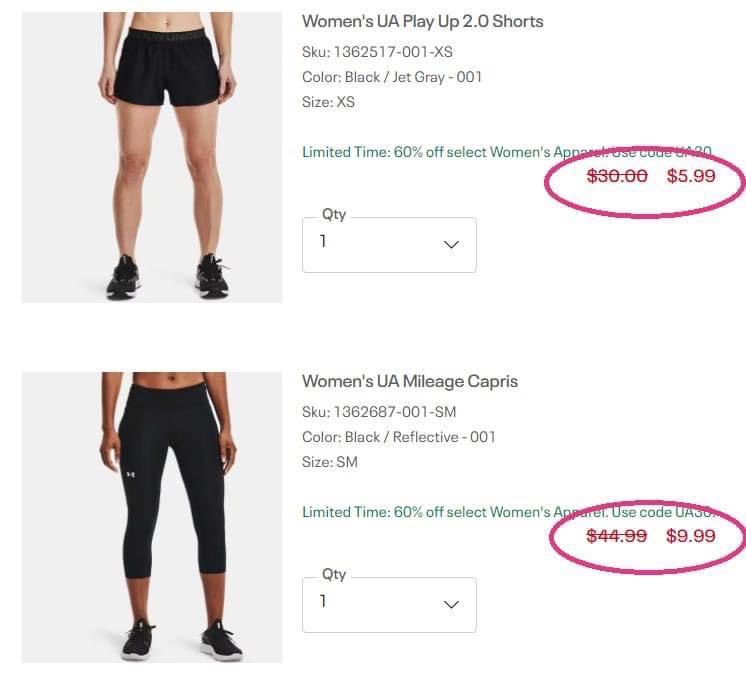
Task: Click the Black / Jet Gray color line
Action: pos(392,77)
